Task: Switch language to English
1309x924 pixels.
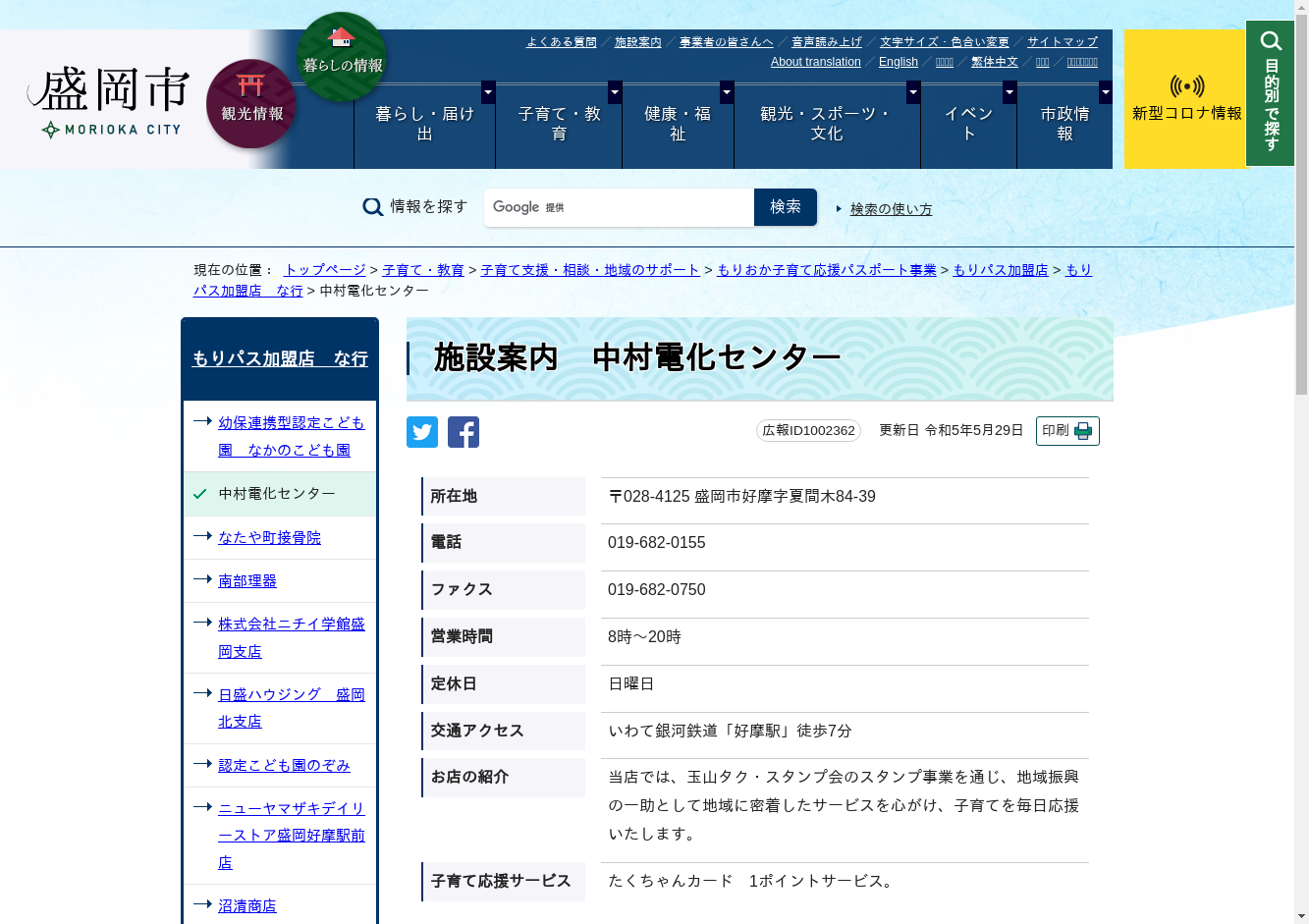Action: tap(899, 62)
